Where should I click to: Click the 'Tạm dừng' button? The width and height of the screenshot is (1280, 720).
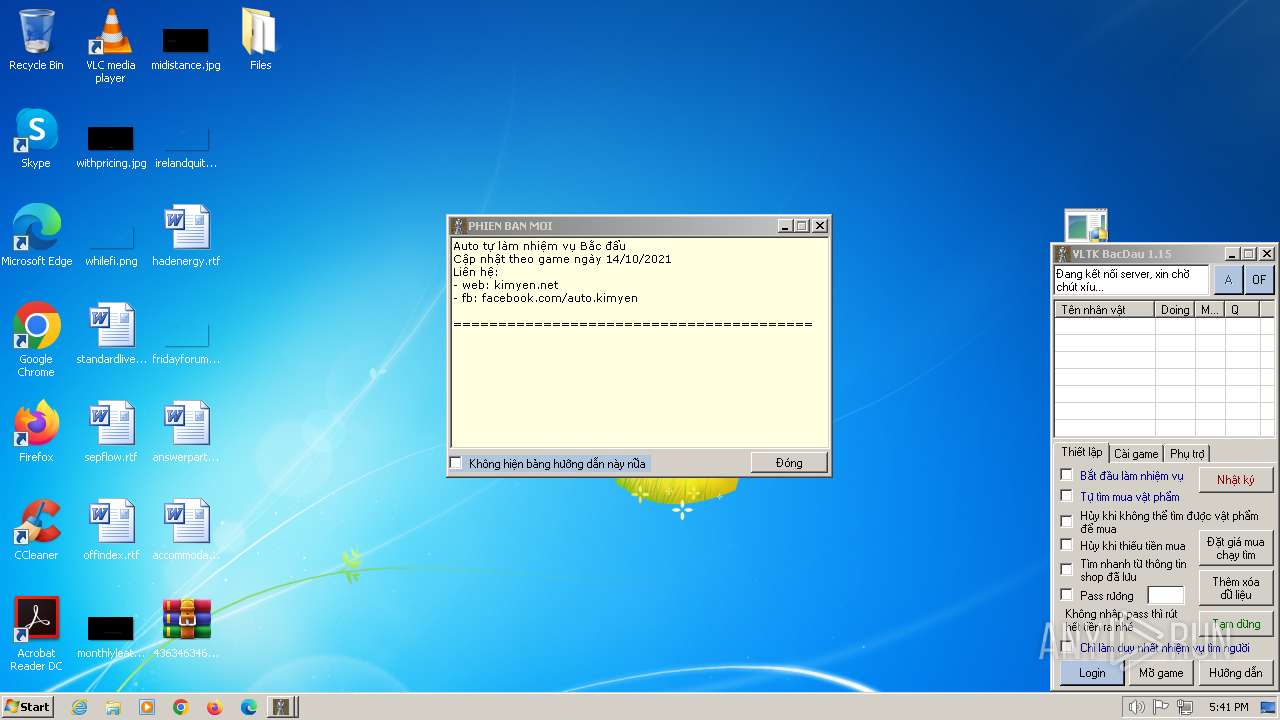1235,624
